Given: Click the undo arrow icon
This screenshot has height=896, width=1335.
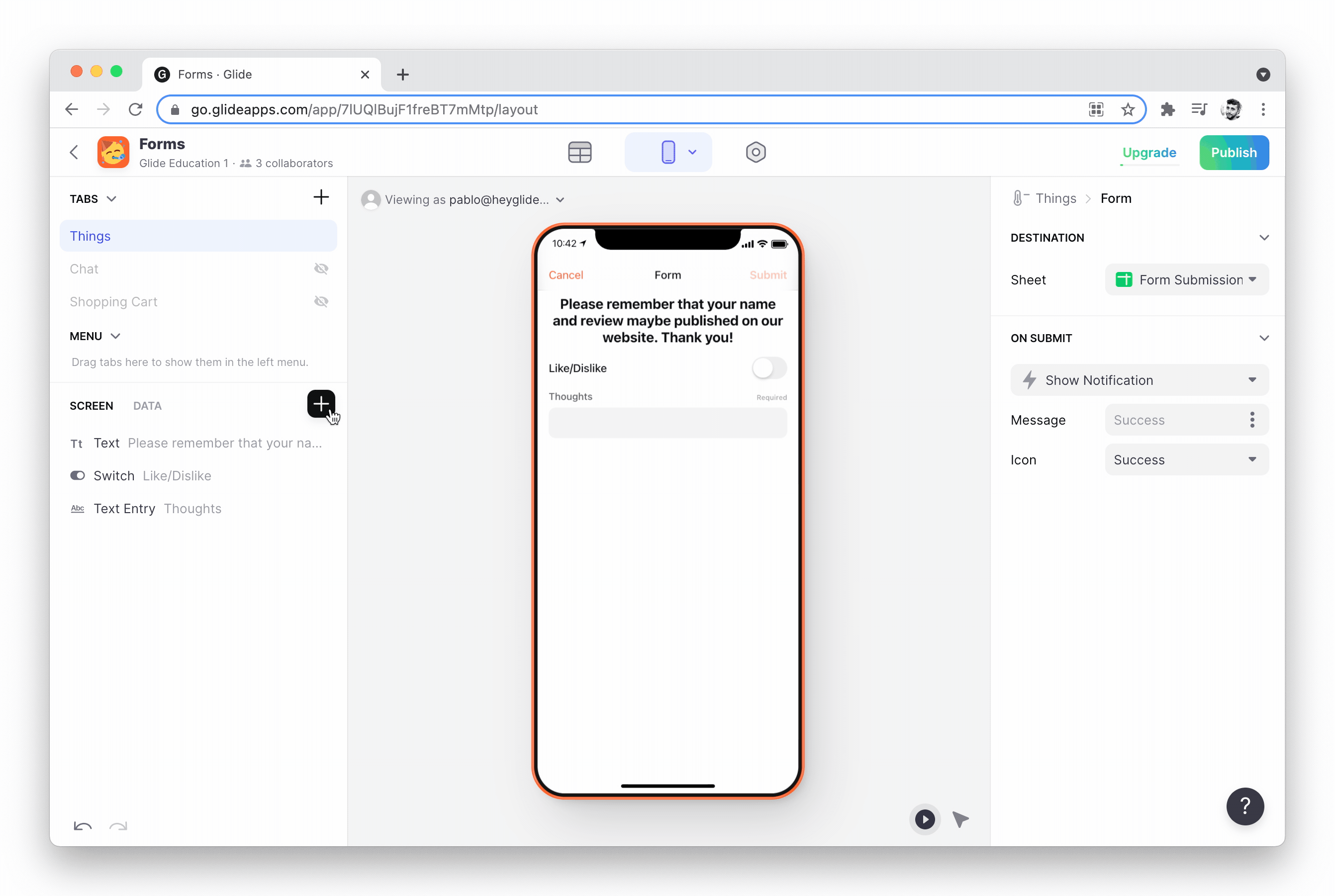Looking at the screenshot, I should coord(83,826).
